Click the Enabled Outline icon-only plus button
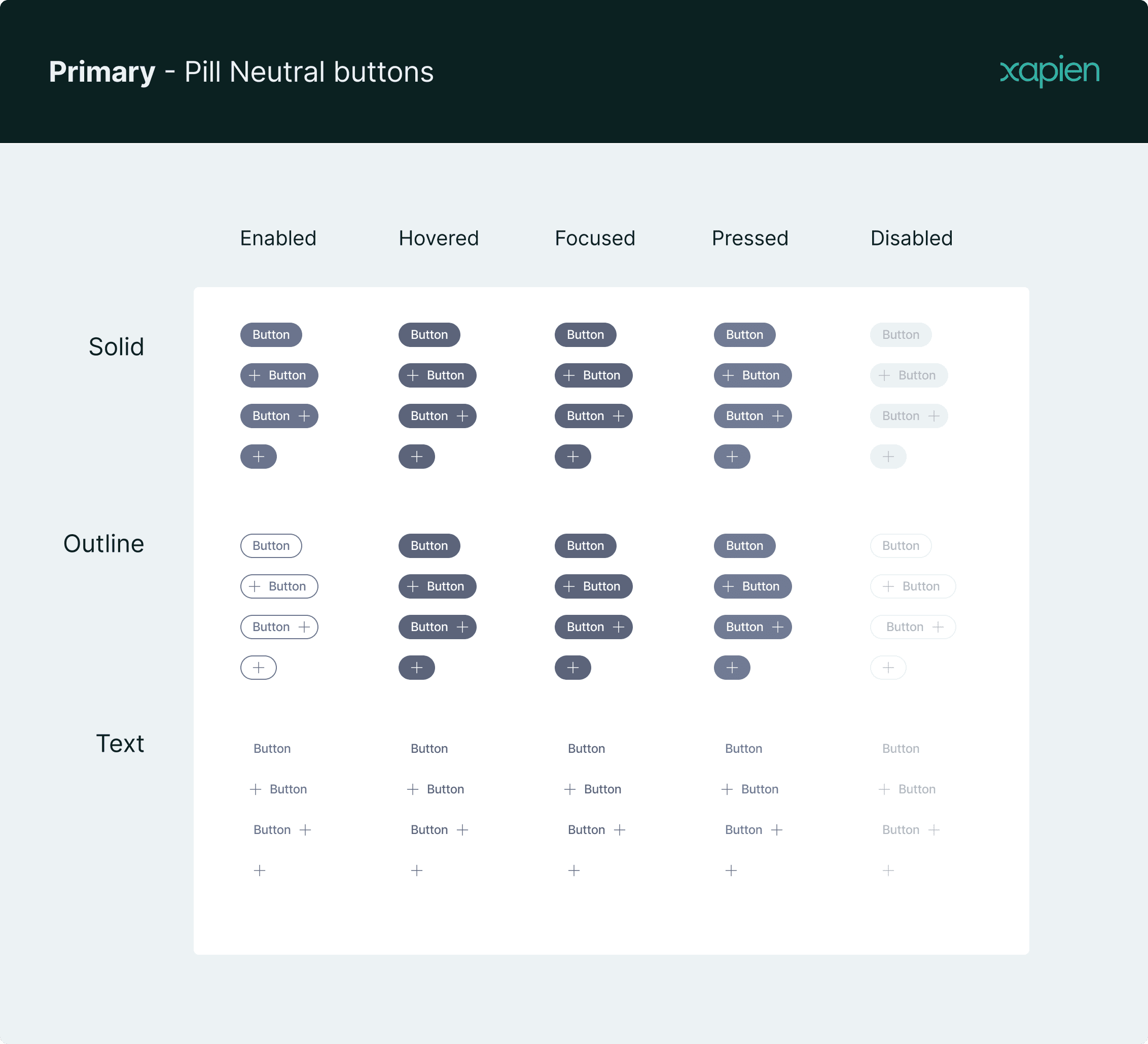The height and width of the screenshot is (1044, 1148). point(259,668)
